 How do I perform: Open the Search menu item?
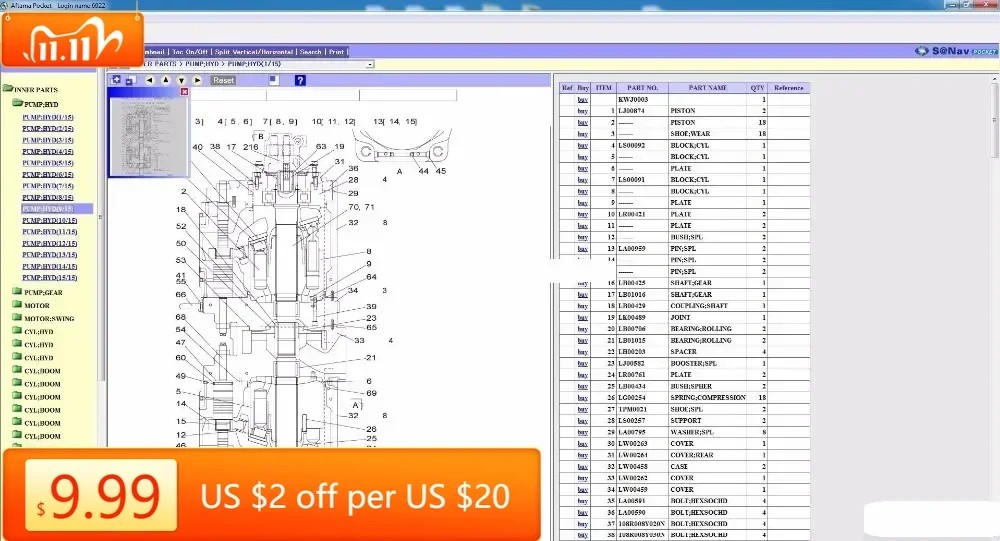pyautogui.click(x=311, y=52)
